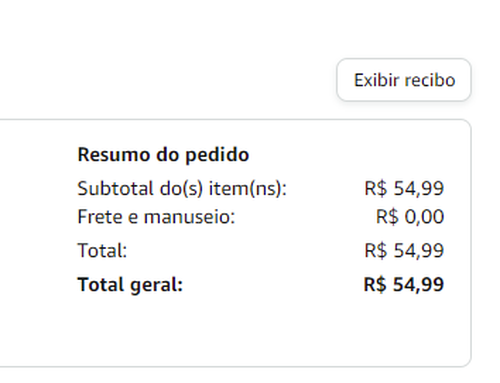
Task: Click the word manuseio in the shipping row
Action: pos(189,217)
